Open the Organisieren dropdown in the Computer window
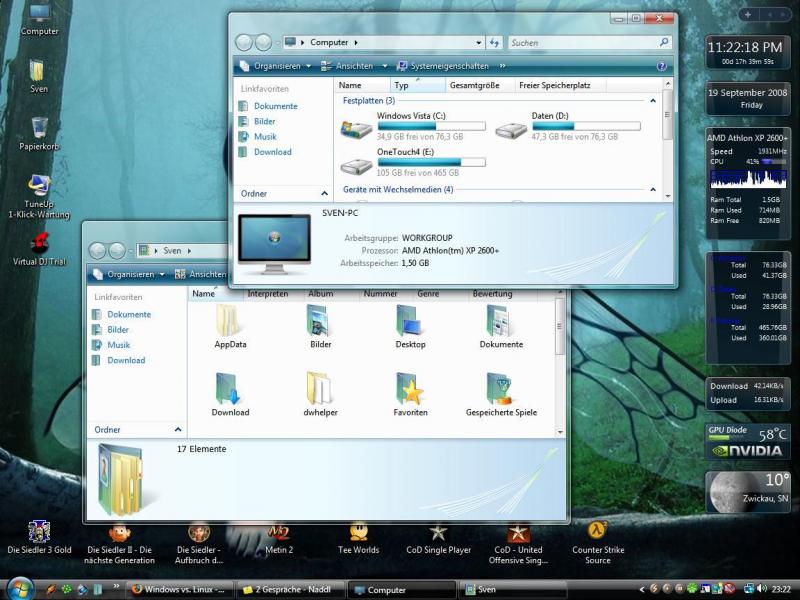 (x=276, y=66)
